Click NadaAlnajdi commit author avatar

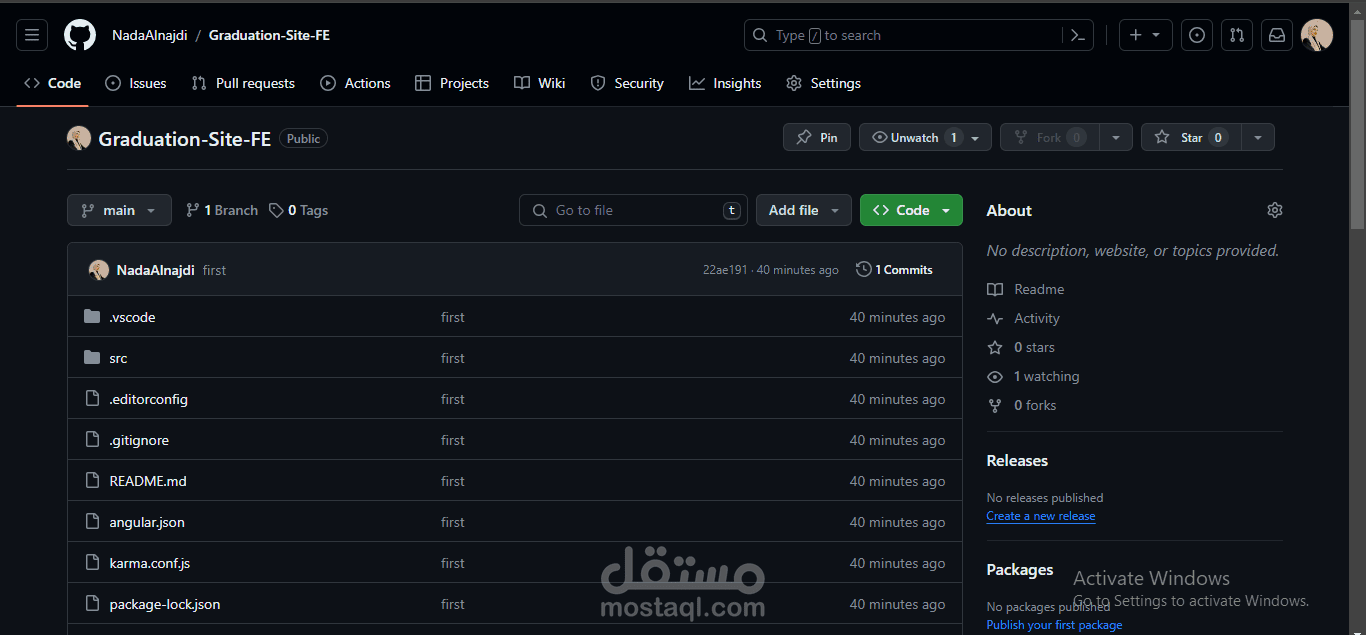click(99, 270)
